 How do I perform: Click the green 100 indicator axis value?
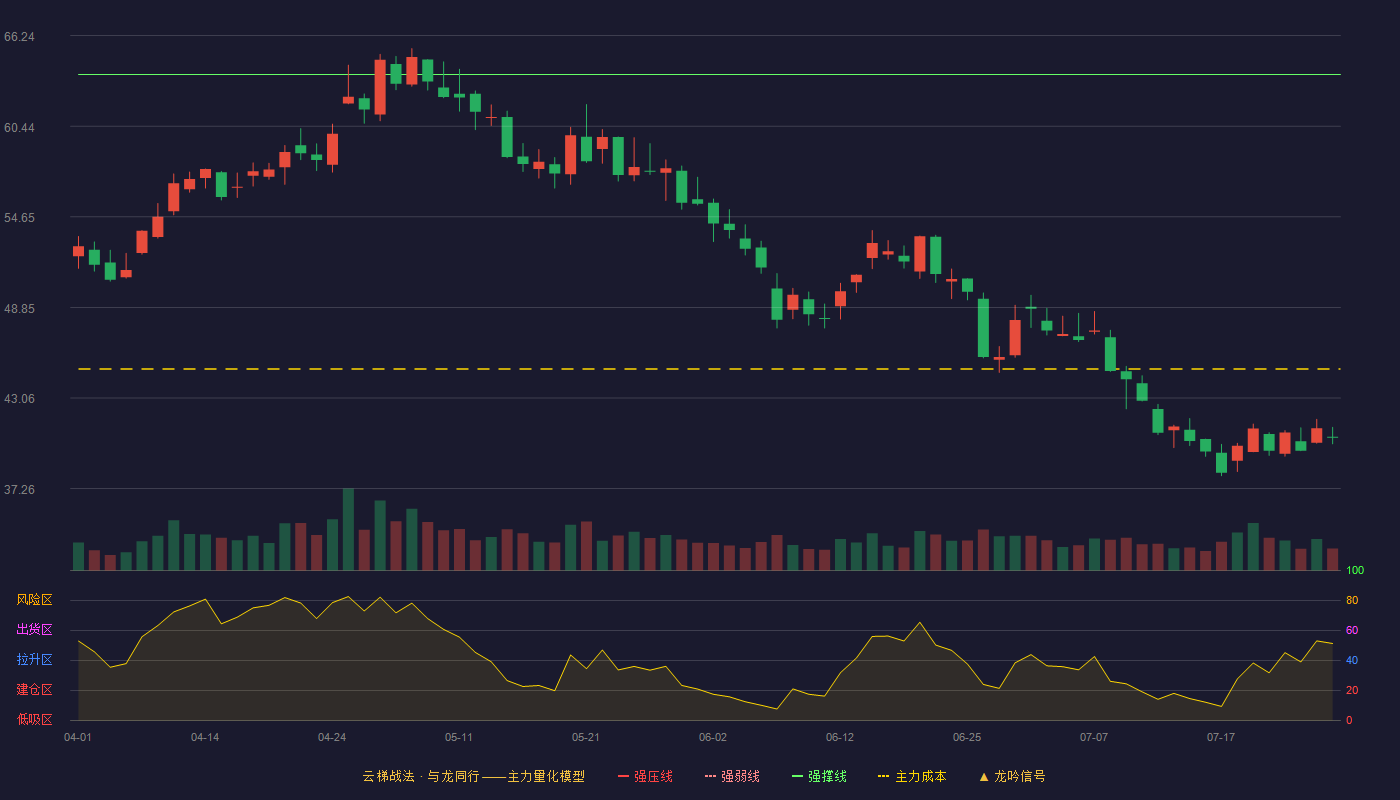[x=1355, y=571]
